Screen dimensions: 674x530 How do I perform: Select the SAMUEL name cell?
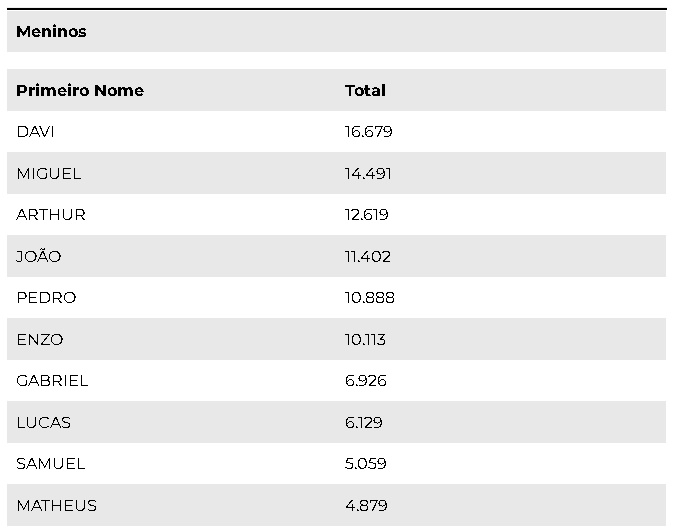pos(51,464)
